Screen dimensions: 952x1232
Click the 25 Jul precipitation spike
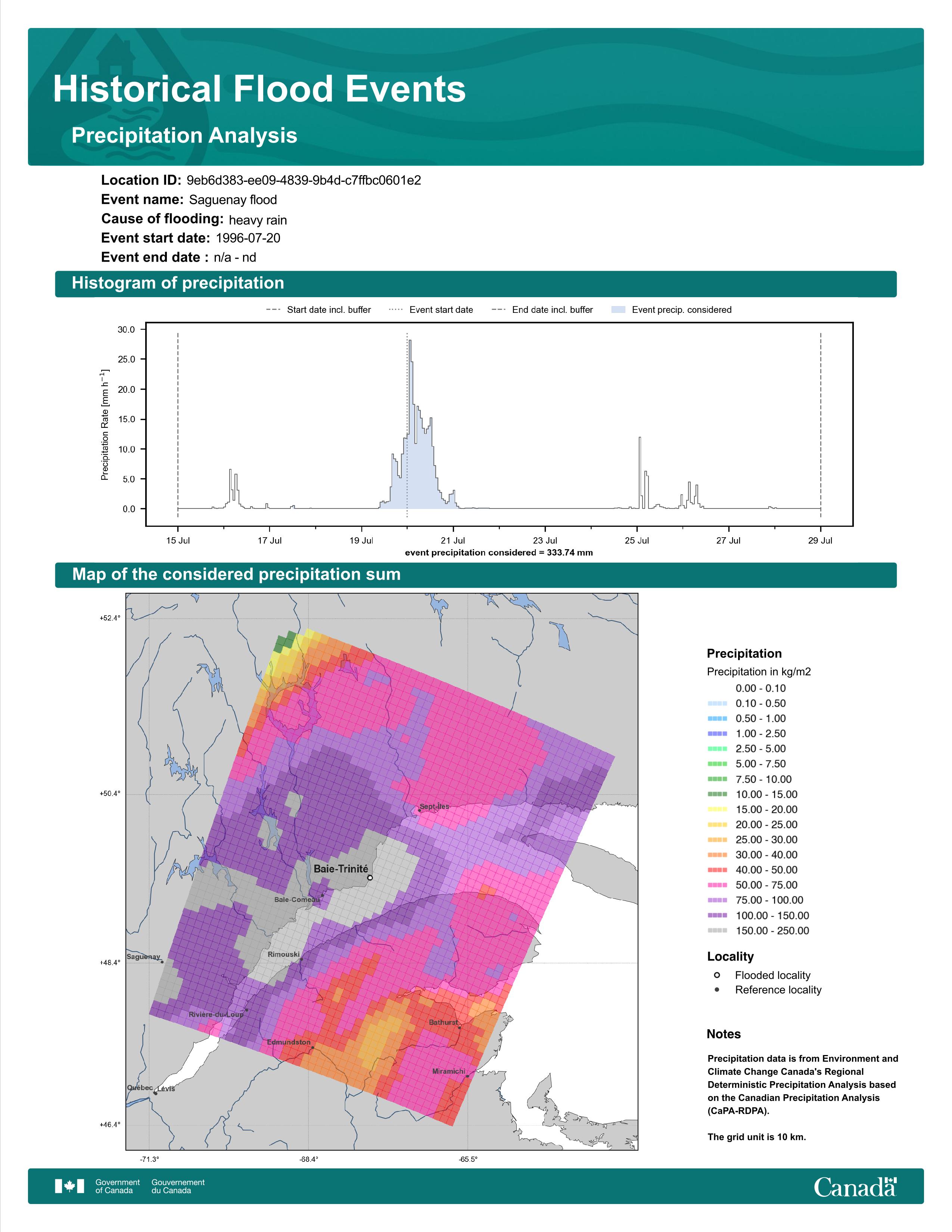click(x=640, y=473)
